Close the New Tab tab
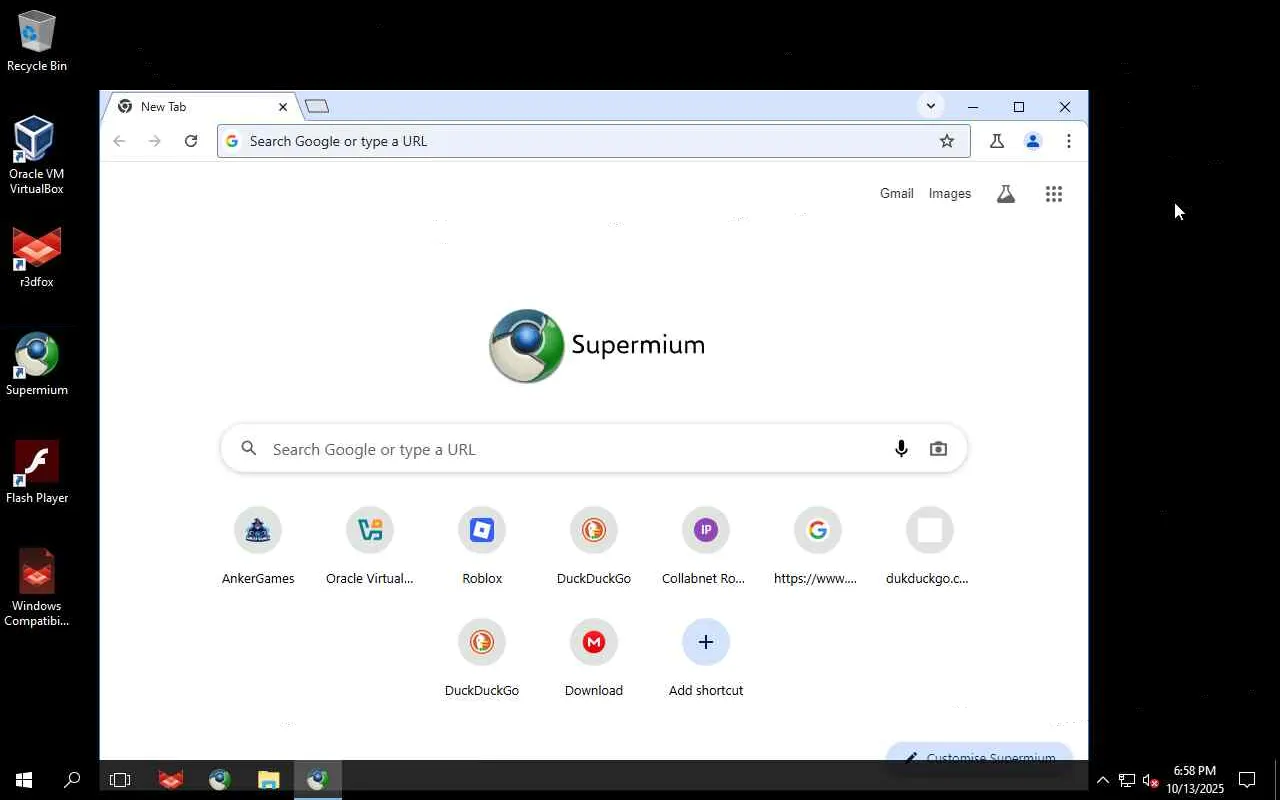 tap(283, 107)
